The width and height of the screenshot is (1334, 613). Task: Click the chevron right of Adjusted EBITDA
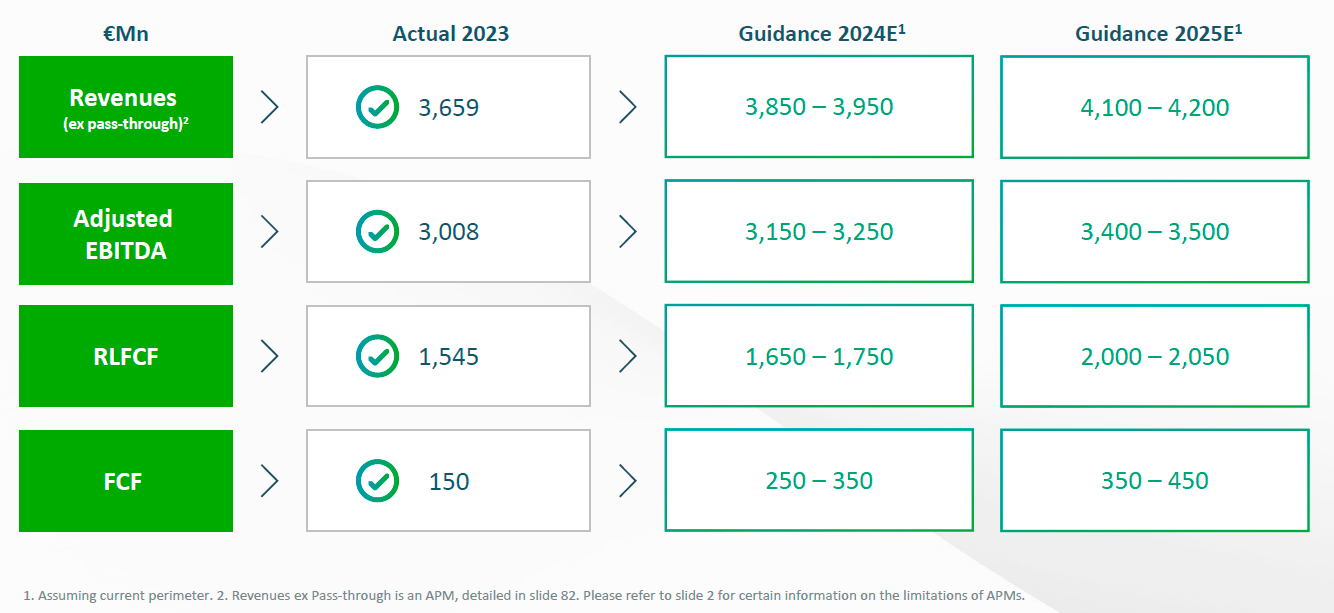[269, 232]
